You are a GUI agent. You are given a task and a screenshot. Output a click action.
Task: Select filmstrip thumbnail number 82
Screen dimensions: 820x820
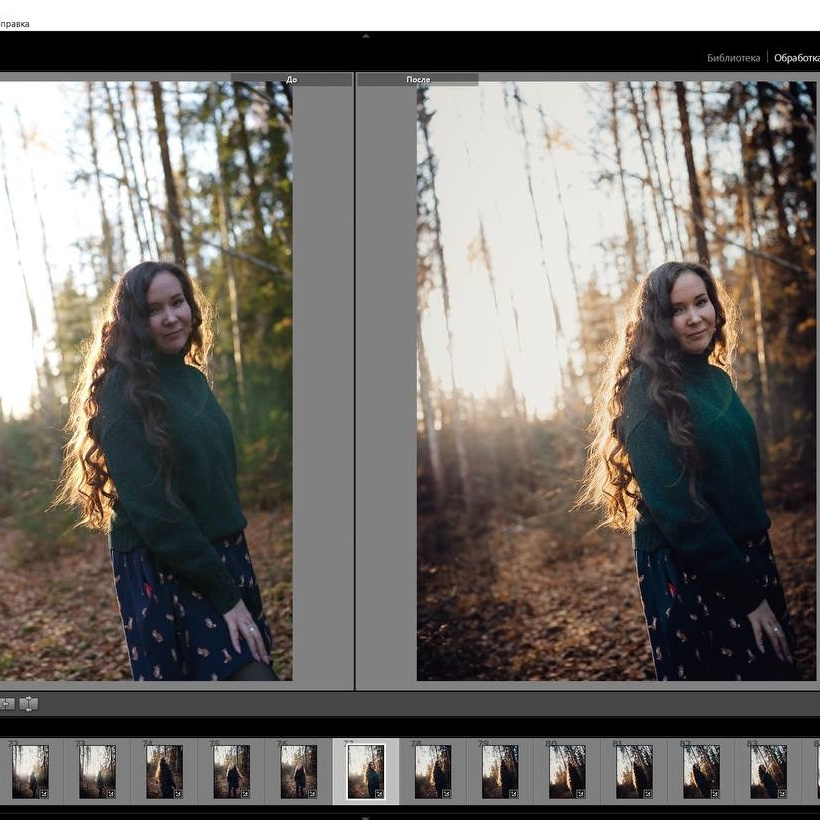pos(700,771)
